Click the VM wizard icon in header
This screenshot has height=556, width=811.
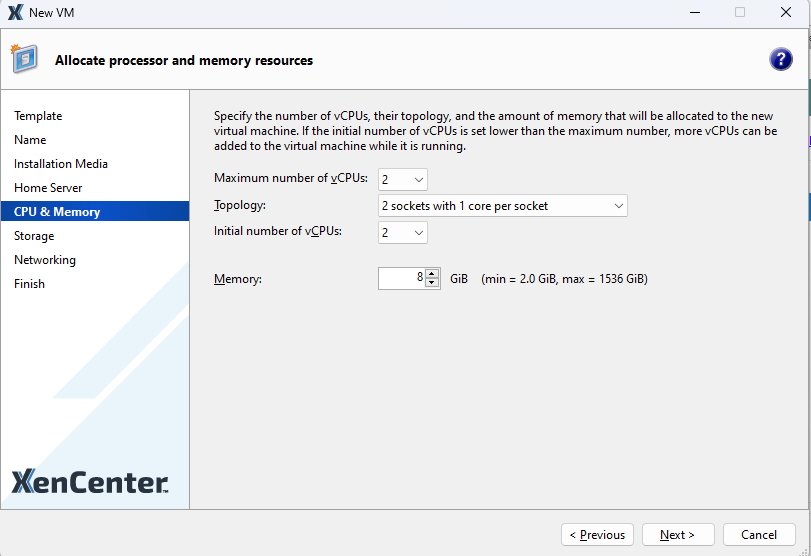pos(25,59)
